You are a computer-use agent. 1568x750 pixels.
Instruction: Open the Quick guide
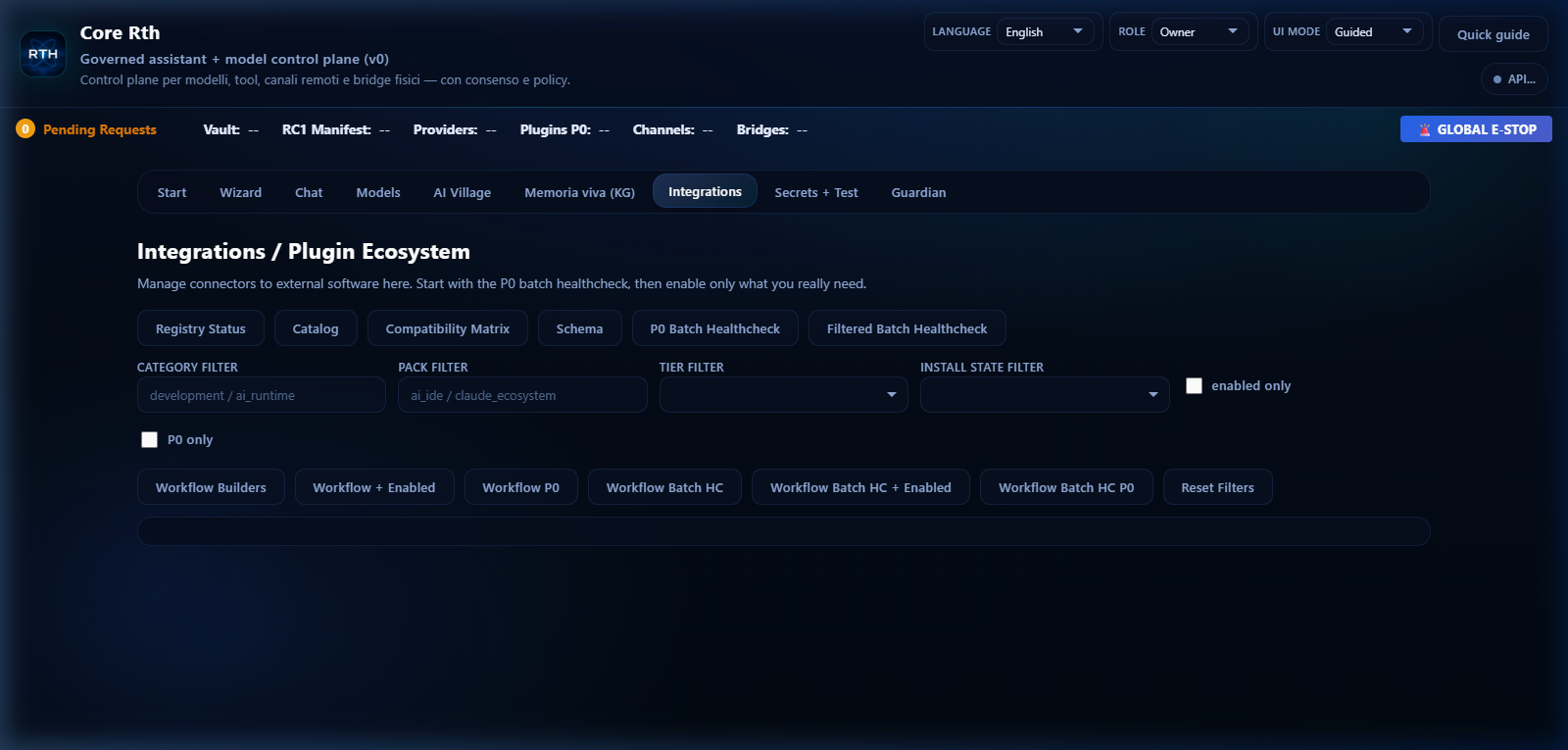click(1493, 34)
